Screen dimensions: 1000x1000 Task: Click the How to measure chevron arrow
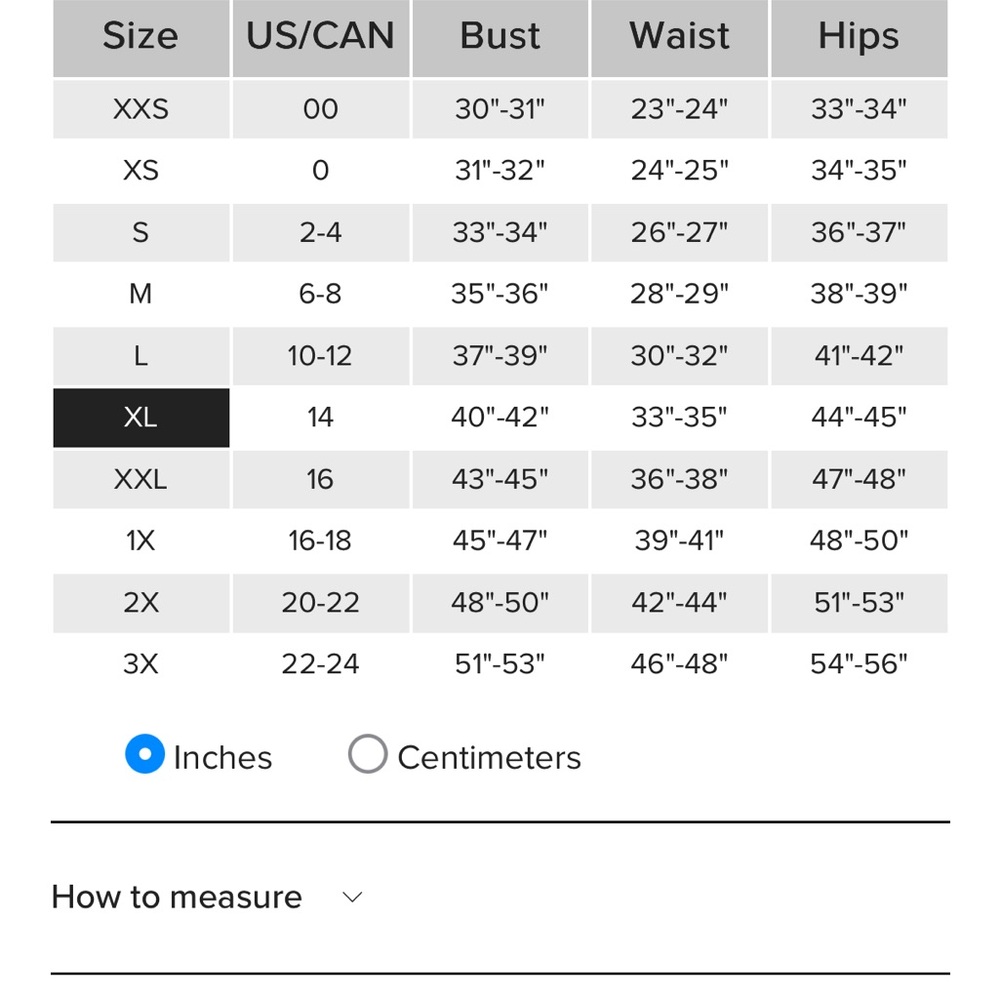[352, 897]
